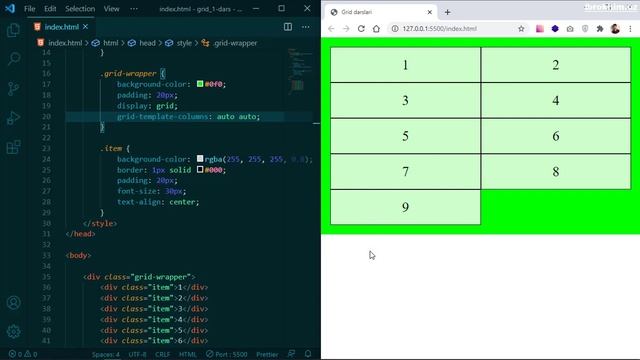This screenshot has width=640, height=360.
Task: Click the text-align: center declaration
Action: click(x=158, y=202)
